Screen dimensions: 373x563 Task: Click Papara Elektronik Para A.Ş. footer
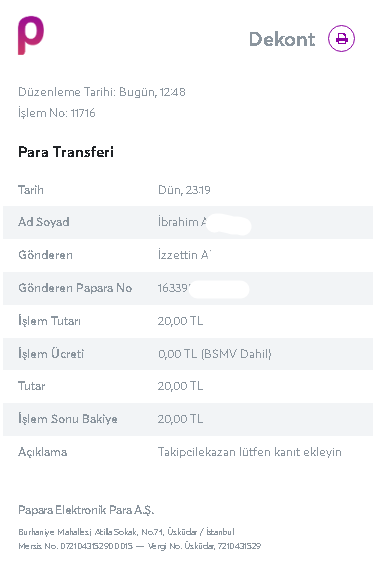(x=86, y=510)
